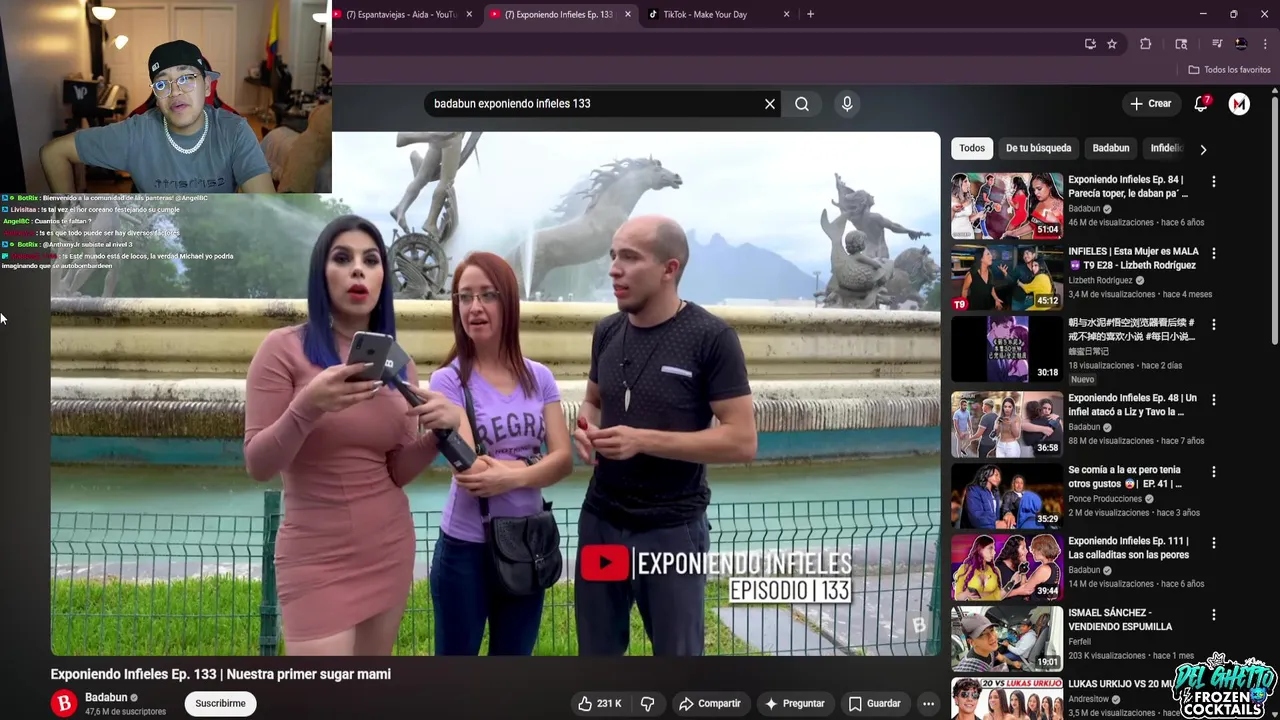Screen dimensions: 1280x720
Task: Open the 45:12 Lizbeth Rodríguez video thumbnail
Action: click(1007, 277)
